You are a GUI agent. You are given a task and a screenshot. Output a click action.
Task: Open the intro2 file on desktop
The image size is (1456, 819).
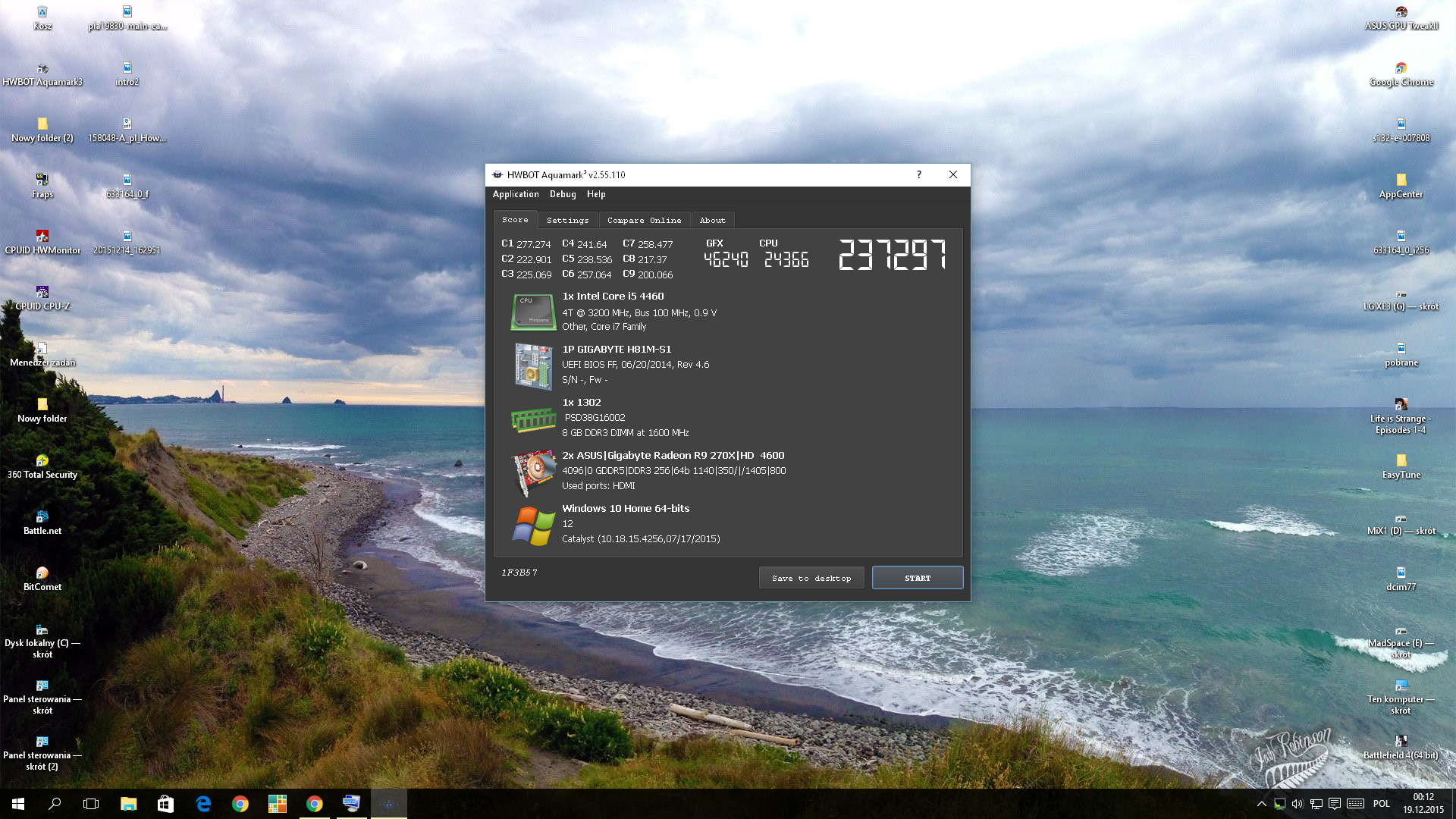click(x=127, y=74)
